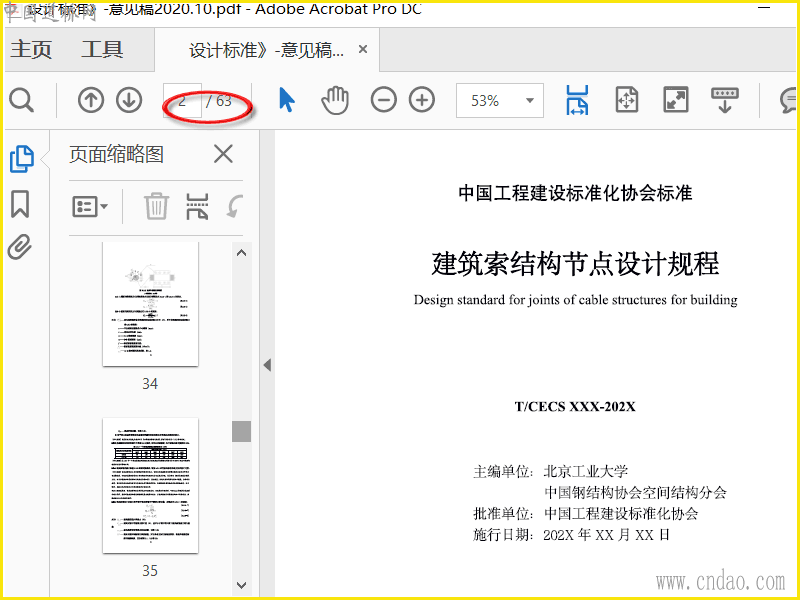Image resolution: width=800 pixels, height=600 pixels.
Task: Zoom out with the minus button
Action: [384, 100]
